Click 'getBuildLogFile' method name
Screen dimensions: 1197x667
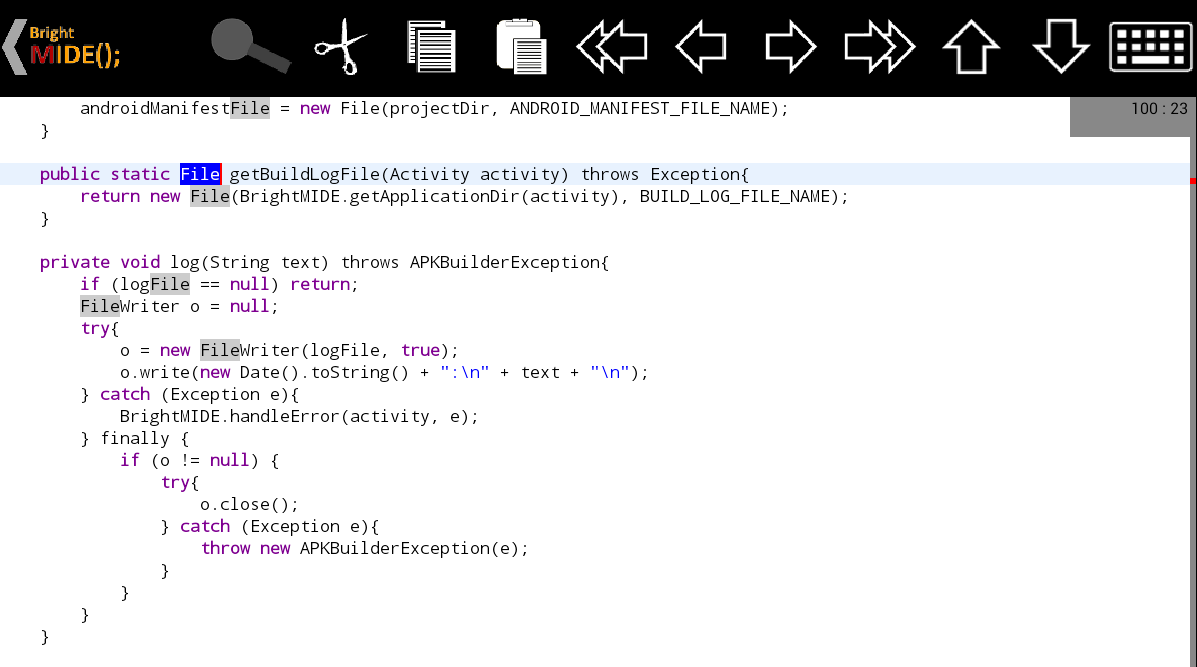pos(305,174)
